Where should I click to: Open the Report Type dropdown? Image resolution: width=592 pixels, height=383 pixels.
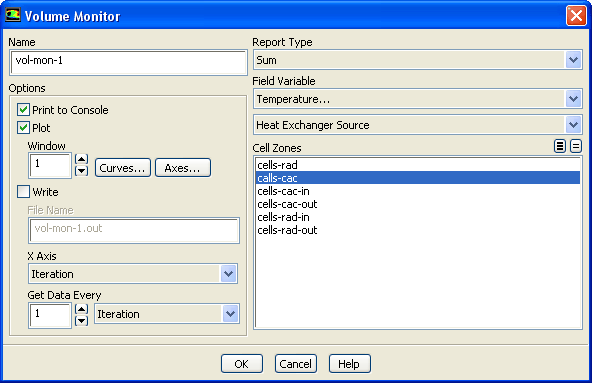click(x=574, y=60)
